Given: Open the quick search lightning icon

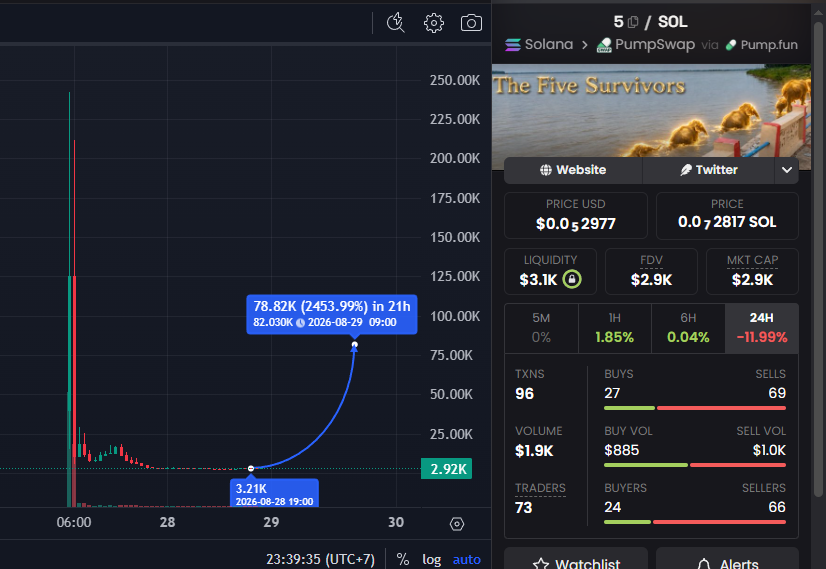Looking at the screenshot, I should pyautogui.click(x=396, y=23).
